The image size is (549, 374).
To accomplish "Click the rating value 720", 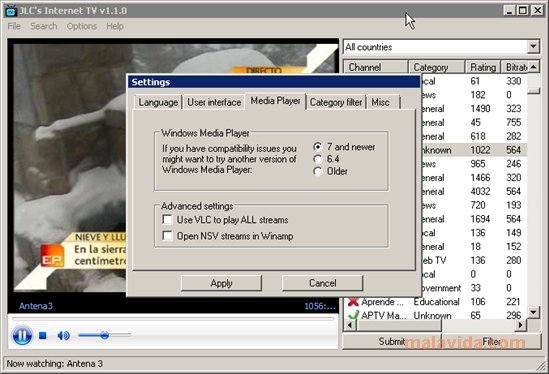I will [478, 205].
